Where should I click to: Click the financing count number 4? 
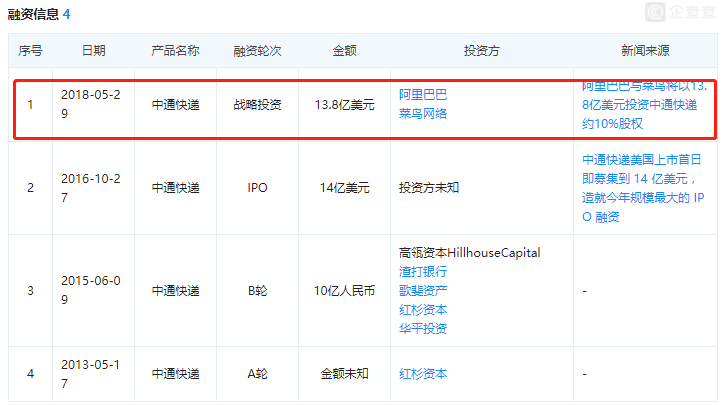pos(67,14)
